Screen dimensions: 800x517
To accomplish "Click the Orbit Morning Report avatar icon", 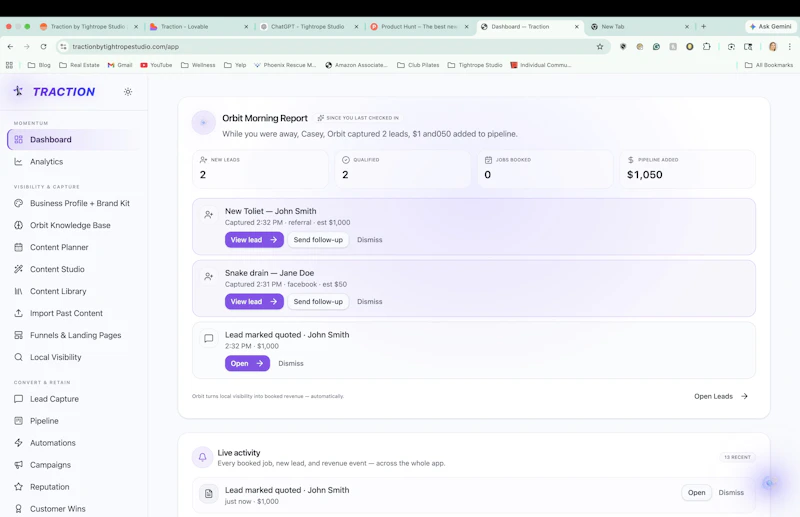I will point(203,122).
